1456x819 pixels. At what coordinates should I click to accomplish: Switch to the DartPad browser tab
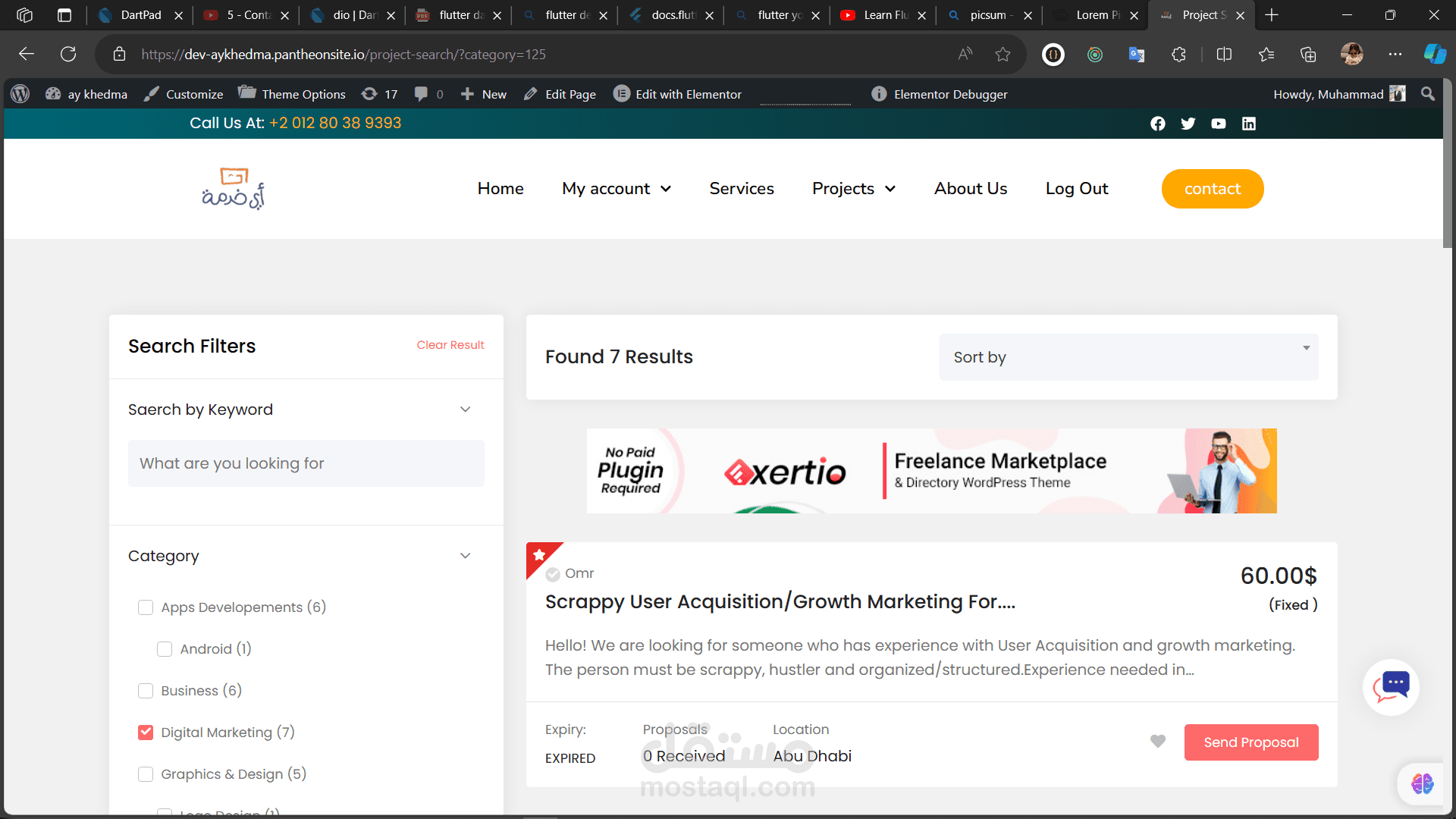pyautogui.click(x=140, y=15)
